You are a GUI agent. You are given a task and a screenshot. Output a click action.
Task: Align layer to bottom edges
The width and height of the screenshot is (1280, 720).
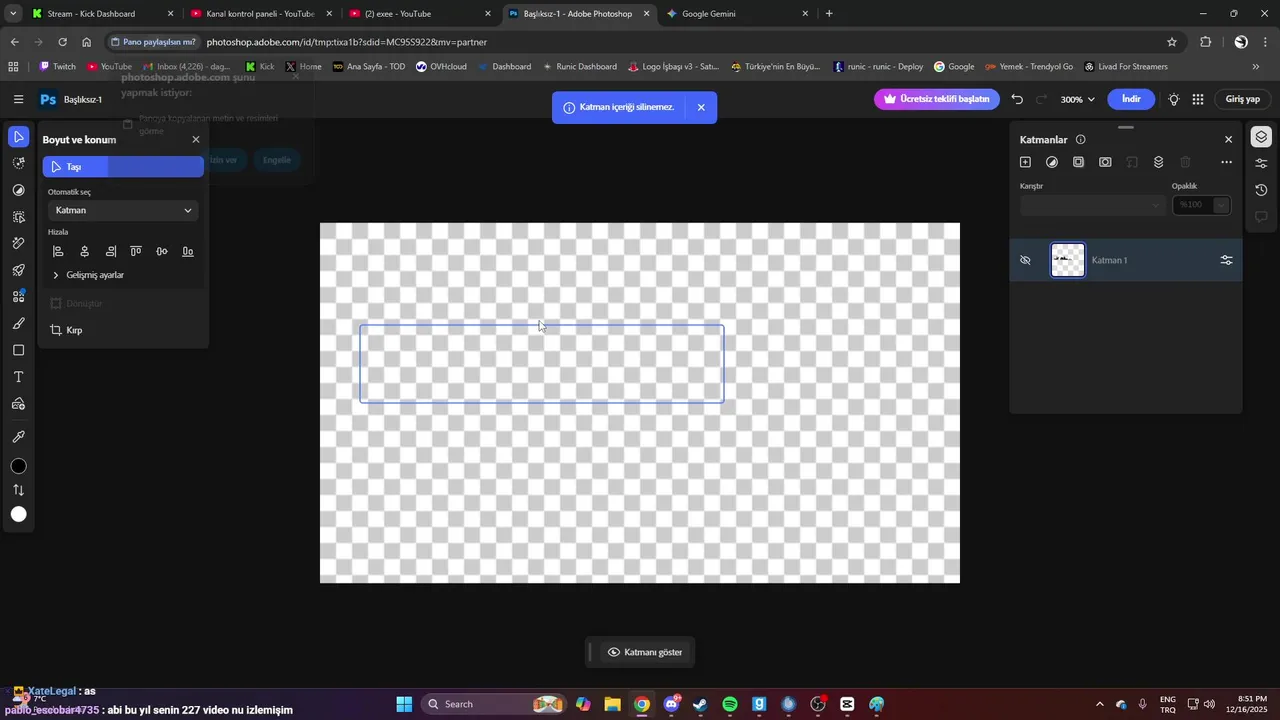coord(188,251)
